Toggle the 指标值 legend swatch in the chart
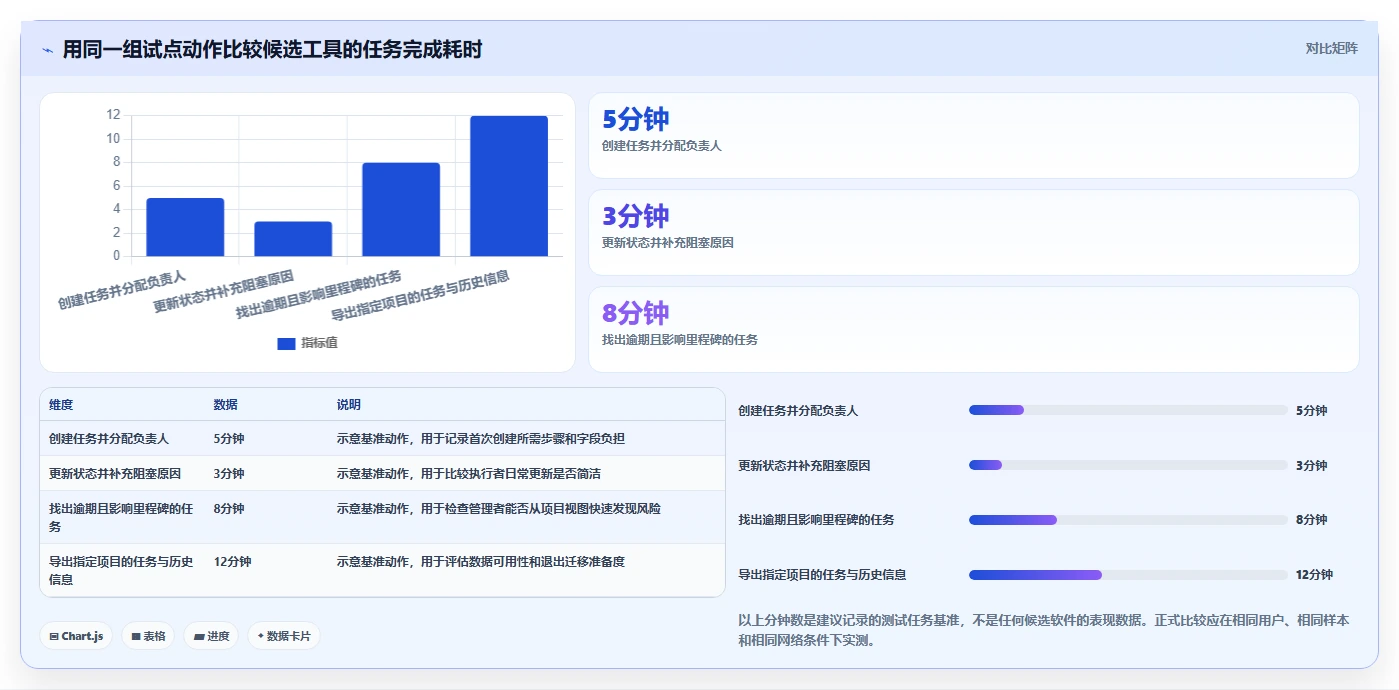This screenshot has height=690, width=1399. pos(286,343)
